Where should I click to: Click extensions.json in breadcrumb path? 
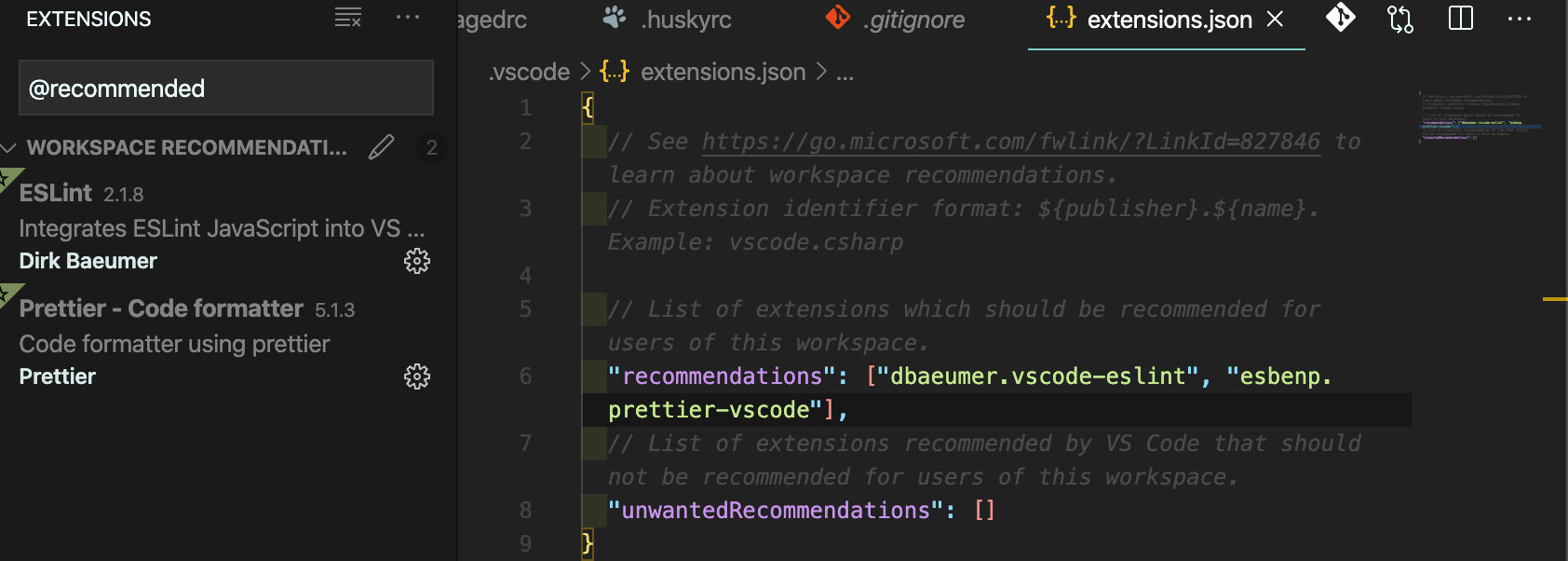(x=723, y=72)
